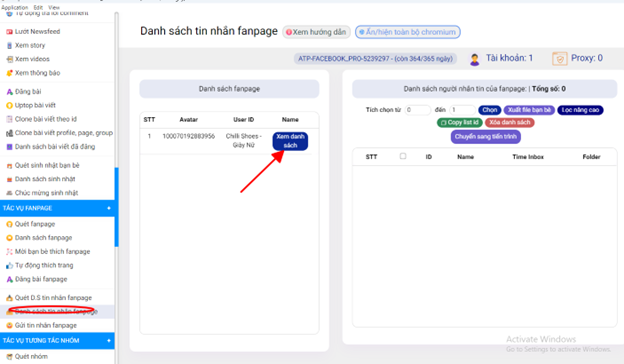Click the Xem thông báo bell icon

tap(9, 73)
